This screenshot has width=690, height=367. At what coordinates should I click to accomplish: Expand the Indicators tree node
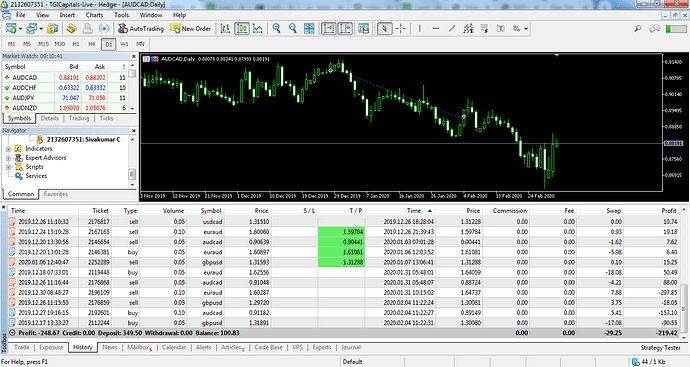(x=8, y=149)
